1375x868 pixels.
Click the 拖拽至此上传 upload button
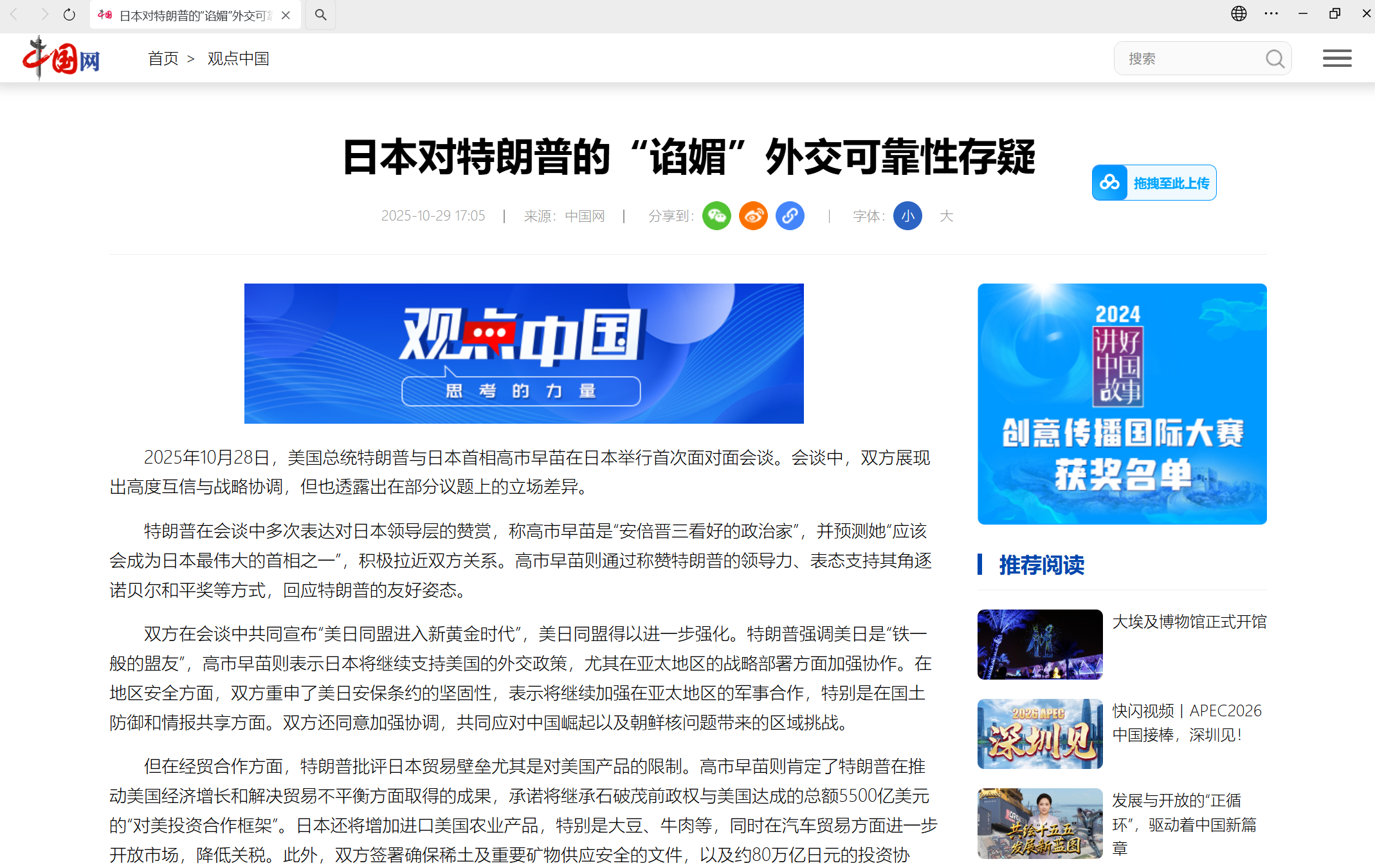coord(1153,183)
